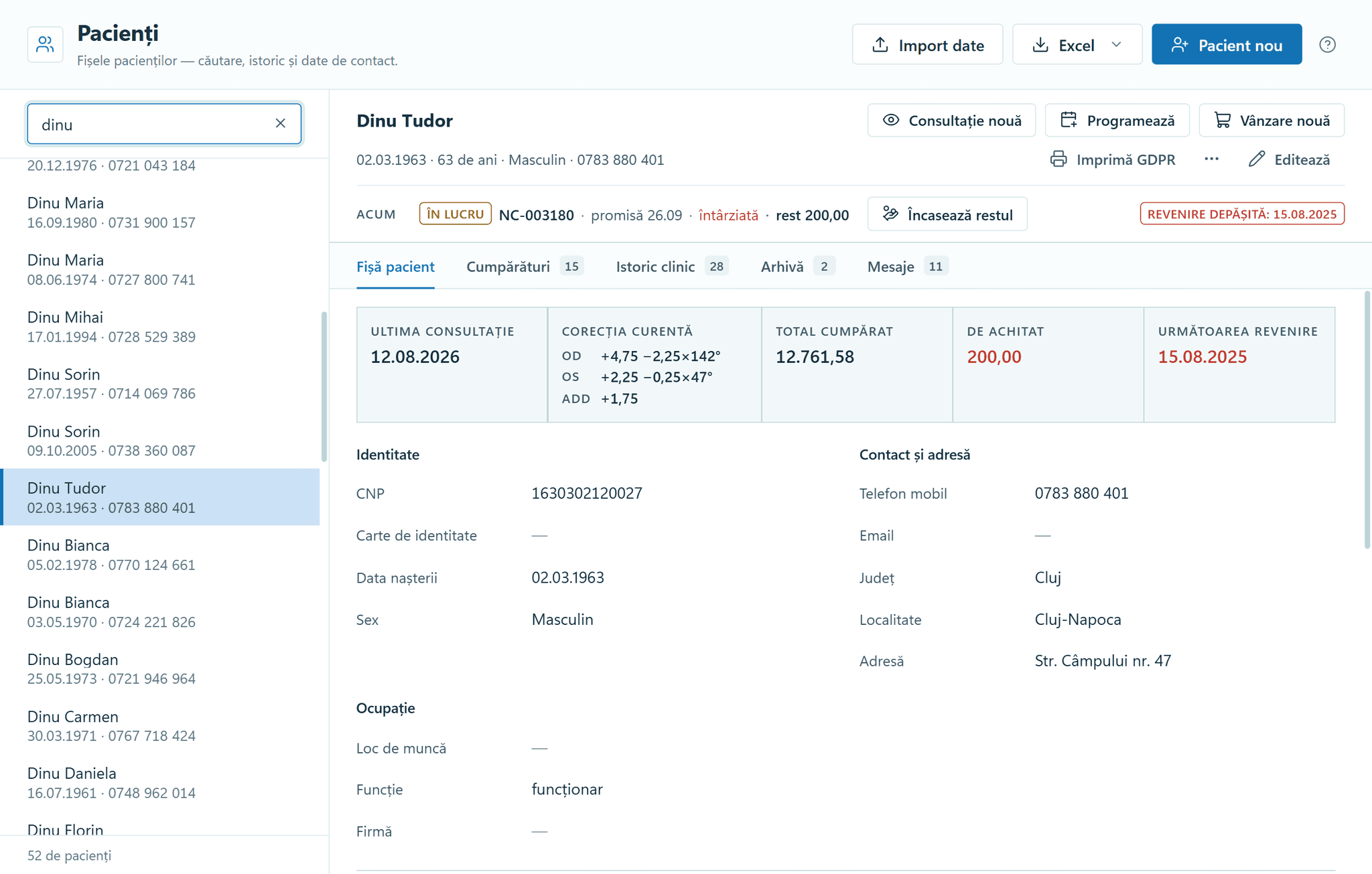
Task: Click Editează pencil button
Action: pyautogui.click(x=1290, y=159)
